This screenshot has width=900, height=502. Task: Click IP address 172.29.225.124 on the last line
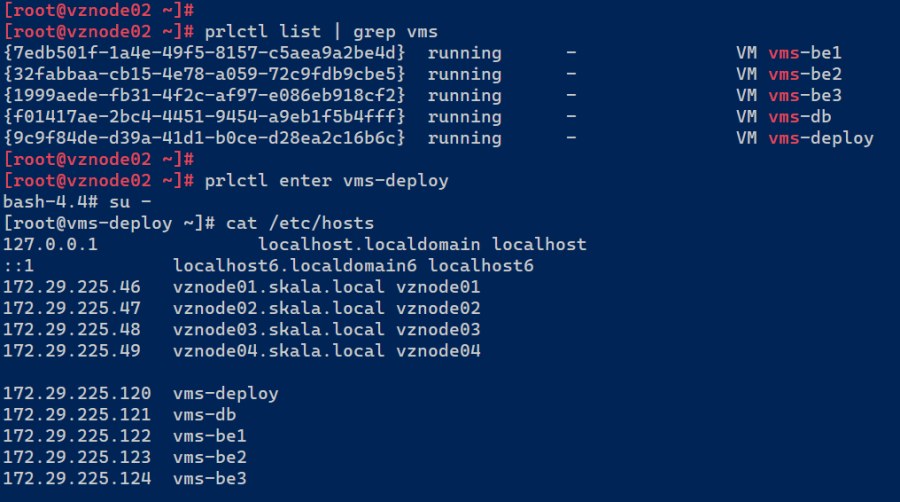[x=77, y=479]
